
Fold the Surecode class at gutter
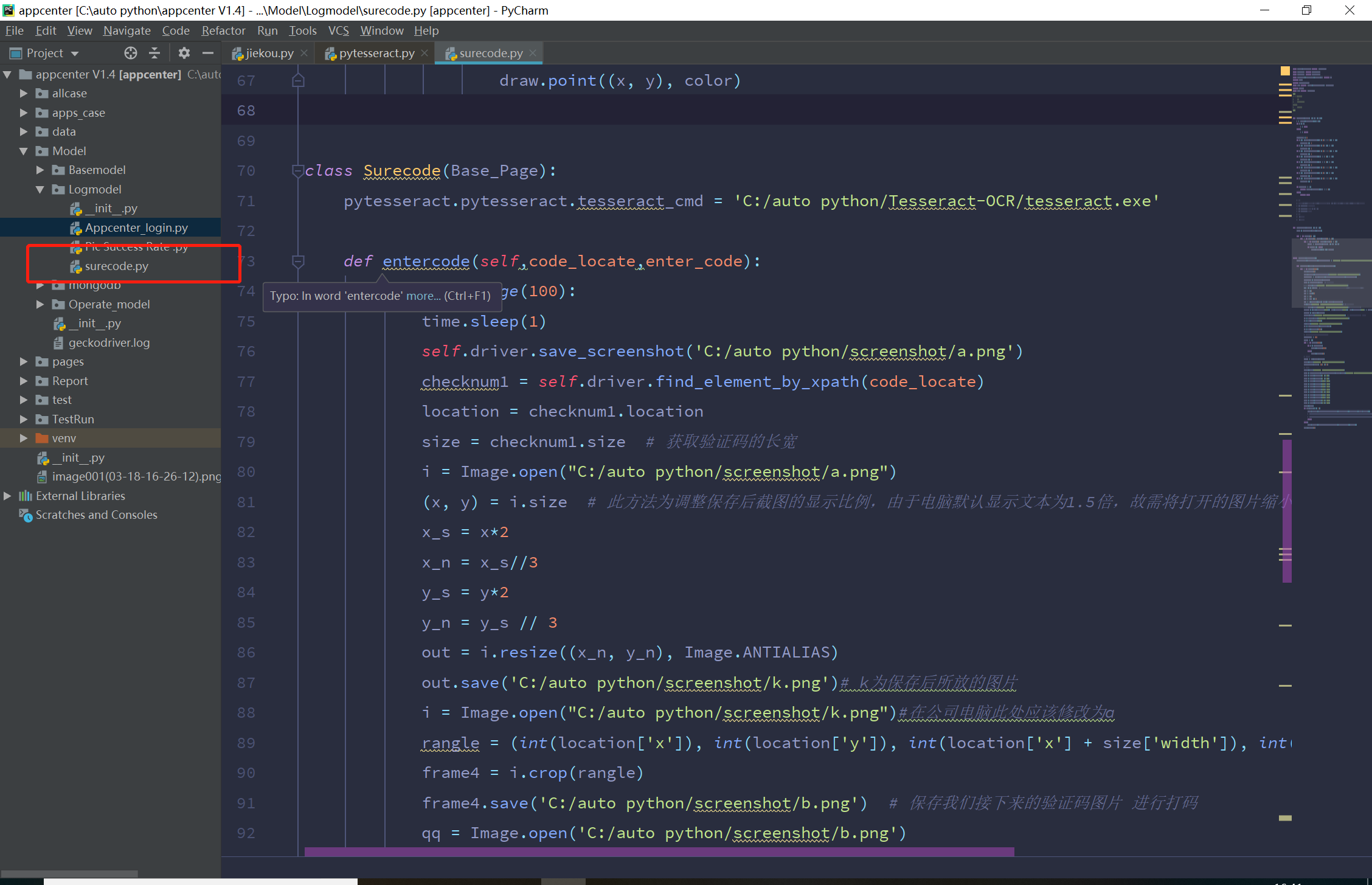[x=297, y=171]
